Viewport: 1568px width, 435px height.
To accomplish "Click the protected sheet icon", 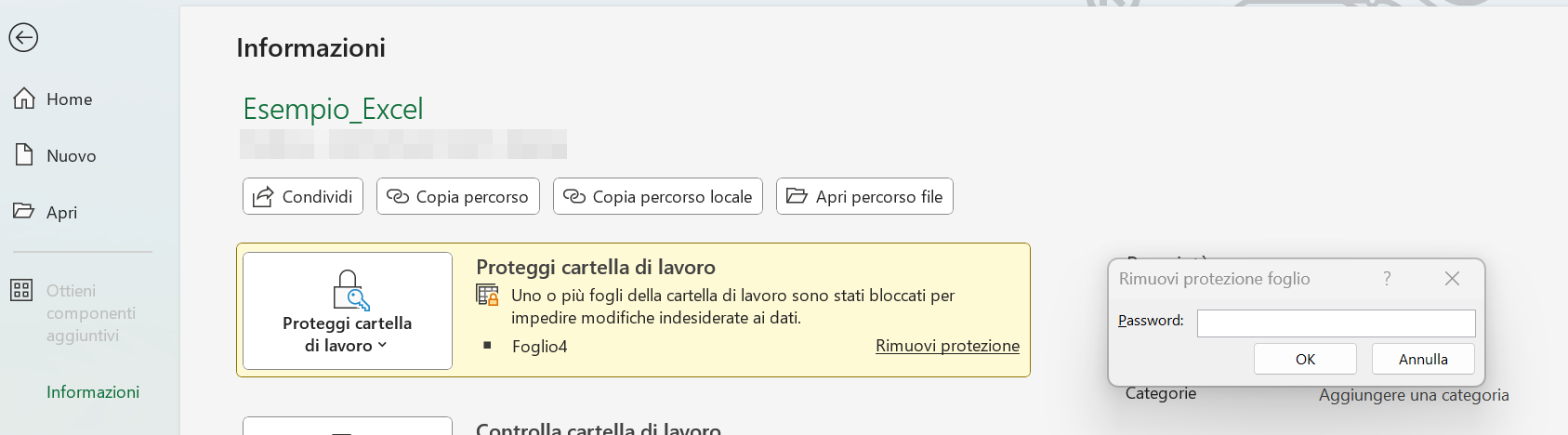I will [x=487, y=296].
